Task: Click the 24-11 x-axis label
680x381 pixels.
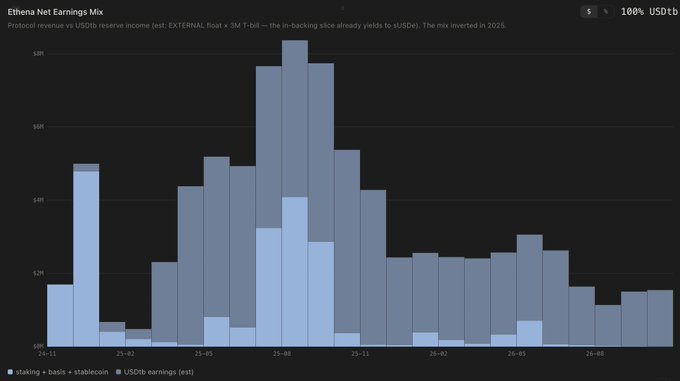Action: 47,354
